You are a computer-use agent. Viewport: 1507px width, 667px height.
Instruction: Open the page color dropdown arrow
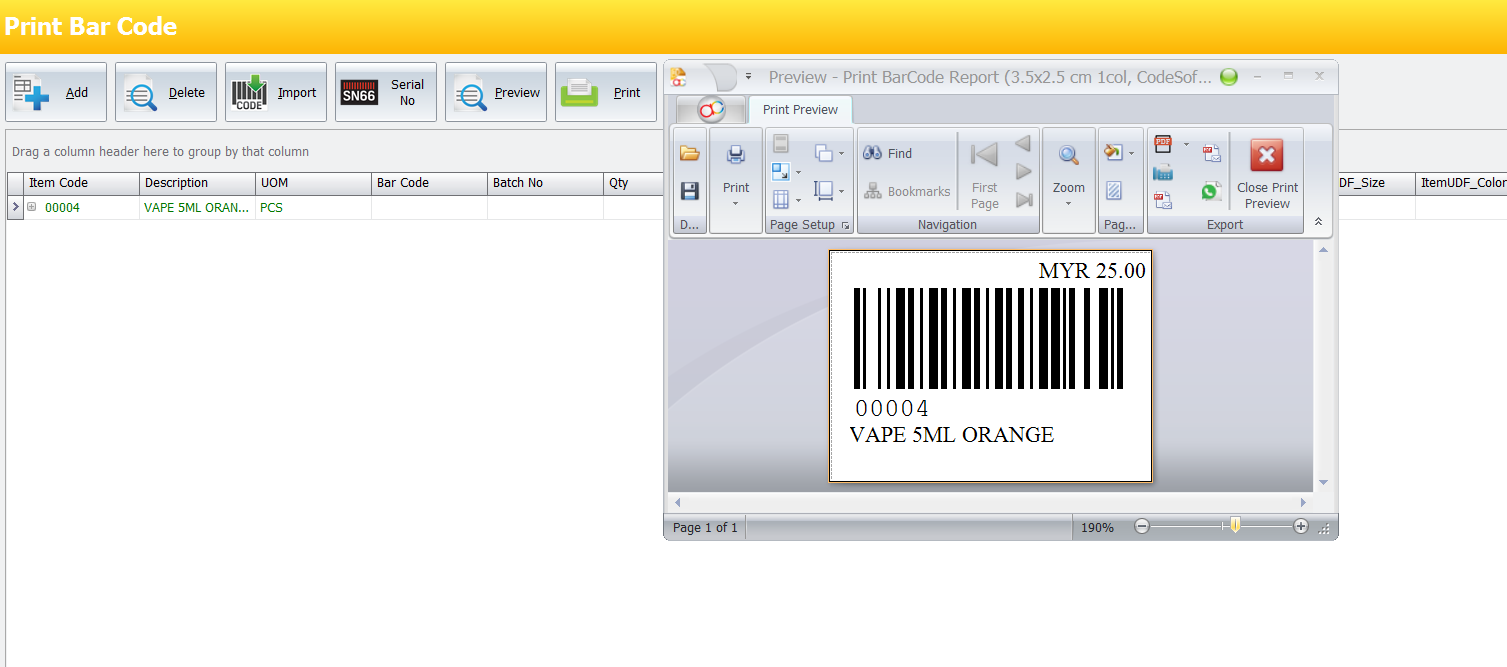[x=1131, y=154]
